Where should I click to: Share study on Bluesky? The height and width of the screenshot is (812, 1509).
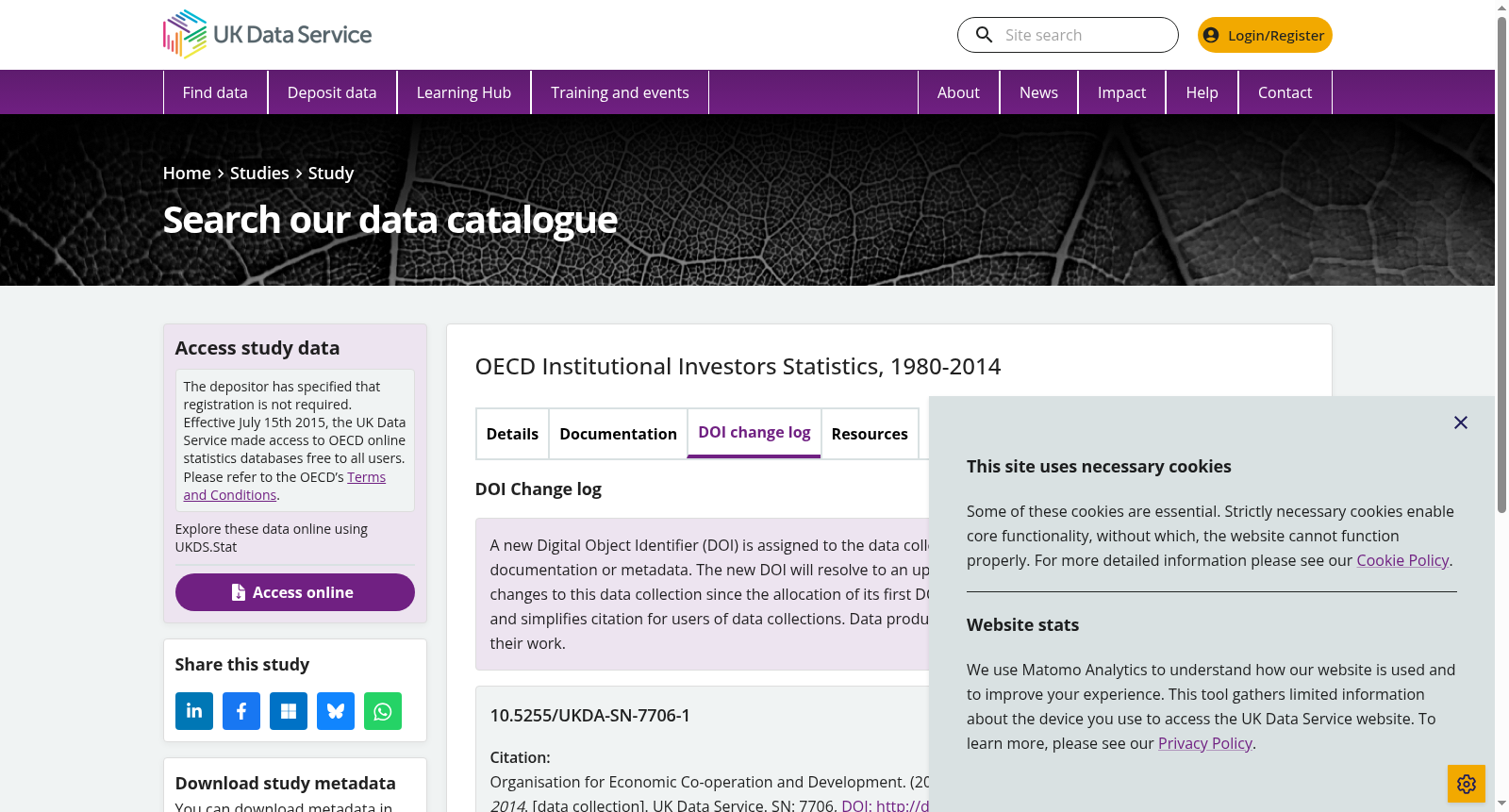coord(336,711)
